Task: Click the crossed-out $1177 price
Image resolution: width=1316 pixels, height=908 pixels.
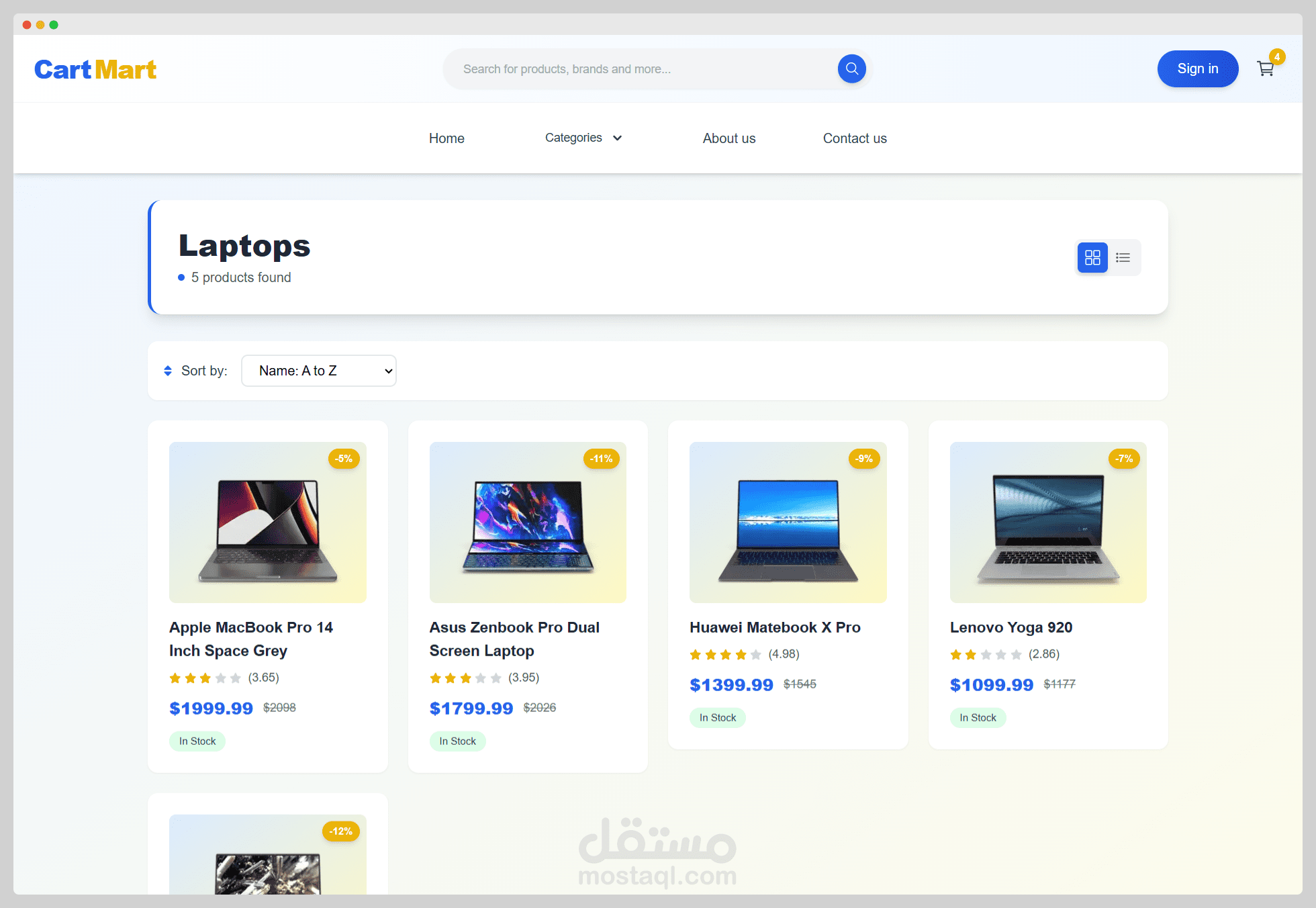Action: point(1060,684)
